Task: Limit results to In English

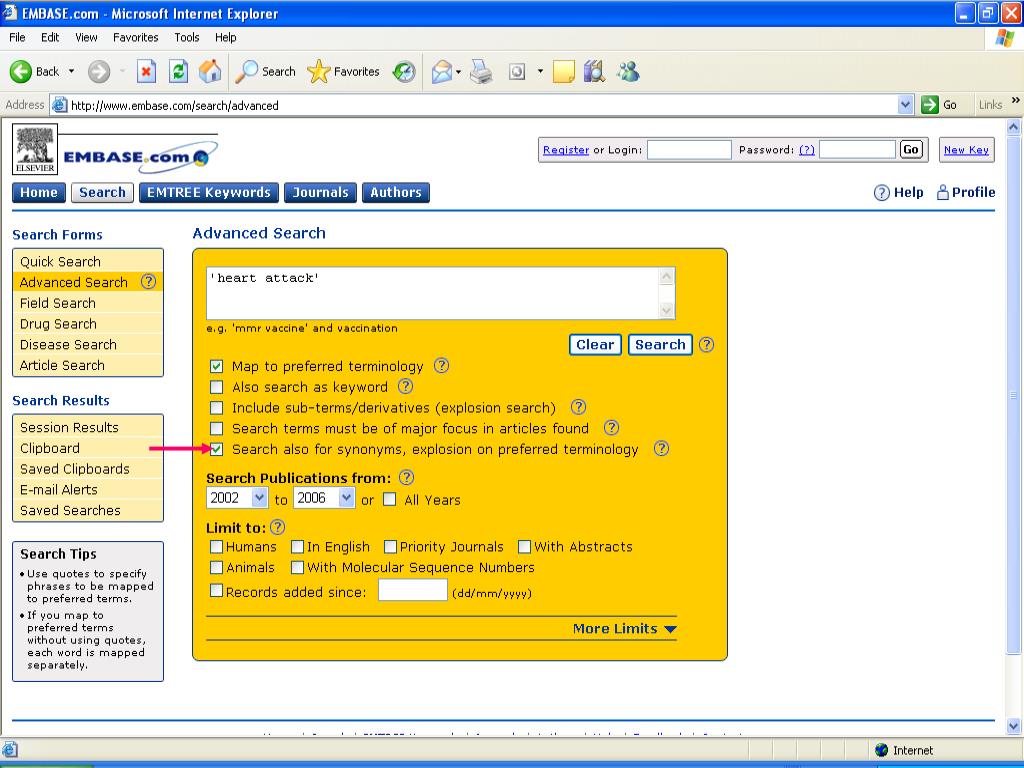Action: click(297, 547)
